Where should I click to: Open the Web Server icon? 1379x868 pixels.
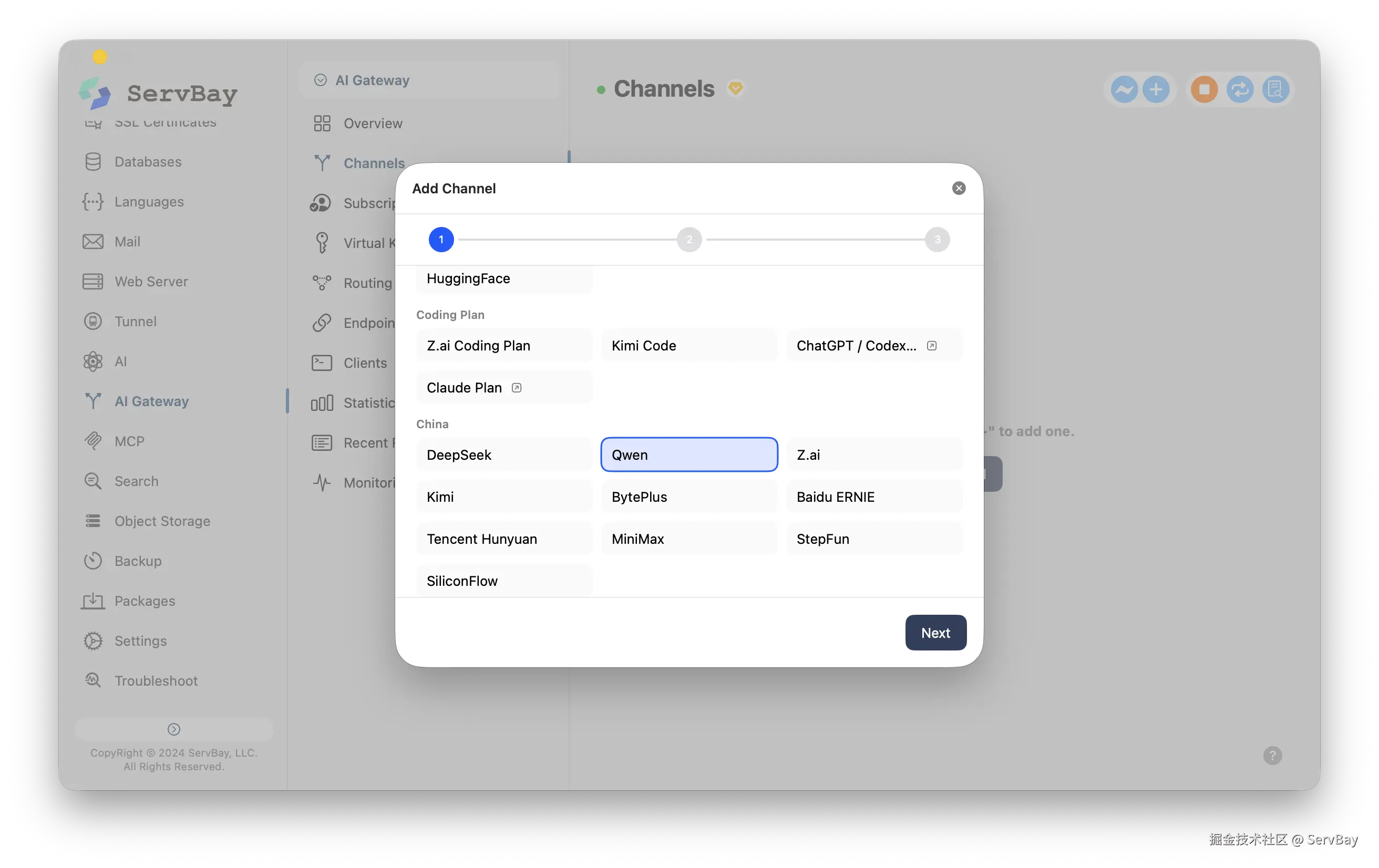[x=93, y=282]
